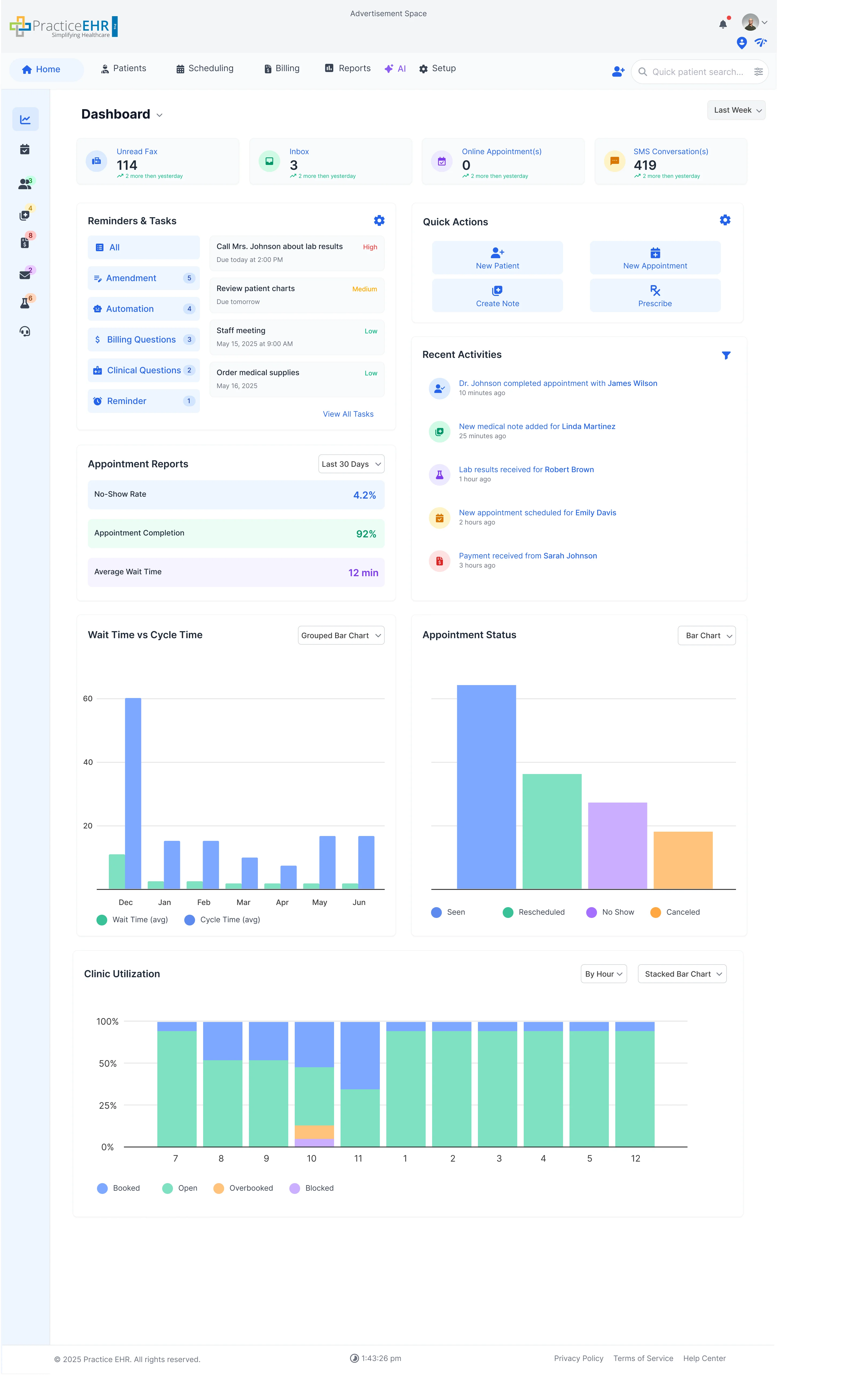Screen dimensions: 868x1375
Task: Click Recent Activities filter funnel icon
Action: pos(726,355)
